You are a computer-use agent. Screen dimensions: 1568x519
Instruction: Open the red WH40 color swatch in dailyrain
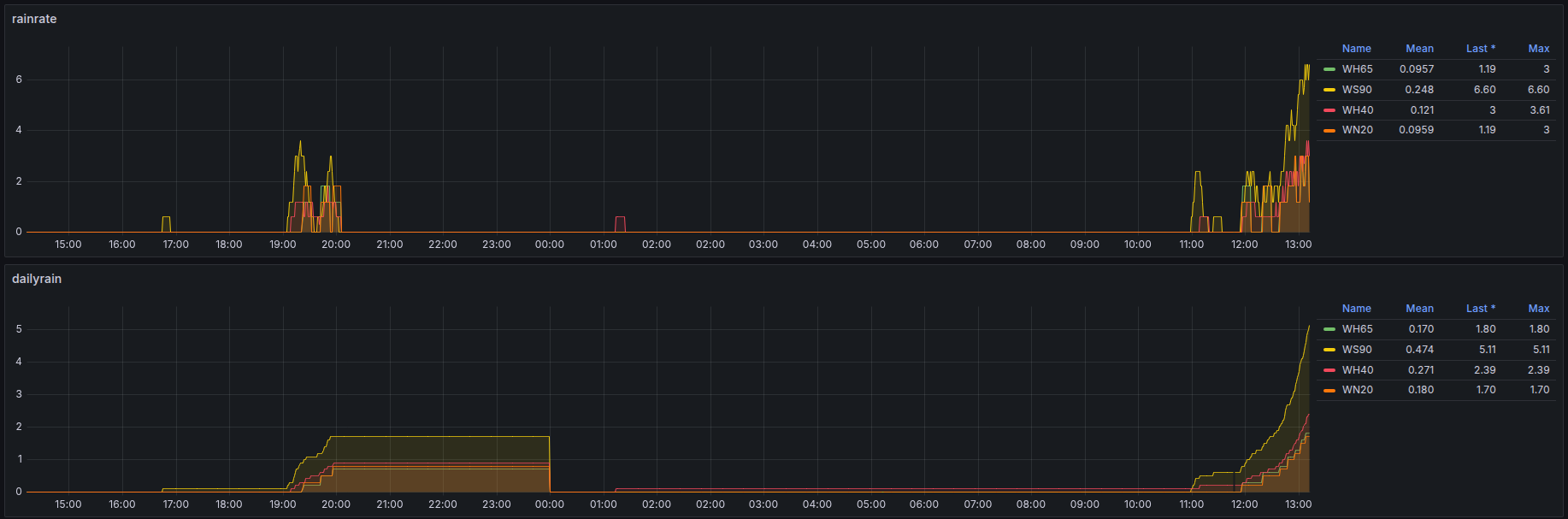[x=1329, y=370]
